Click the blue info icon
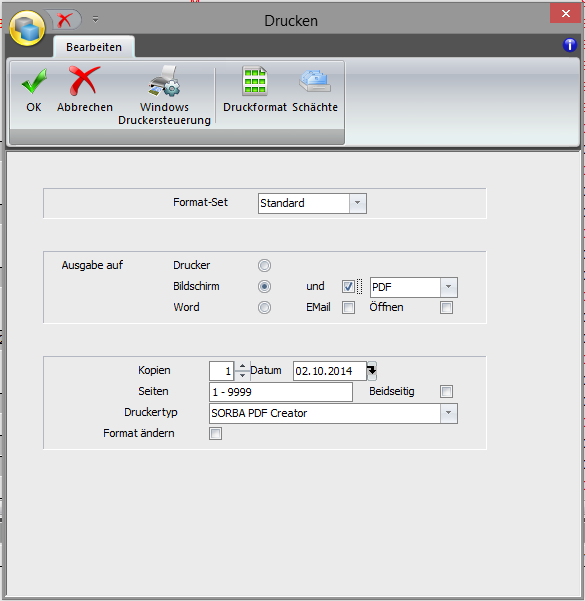This screenshot has height=601, width=585. click(x=570, y=45)
